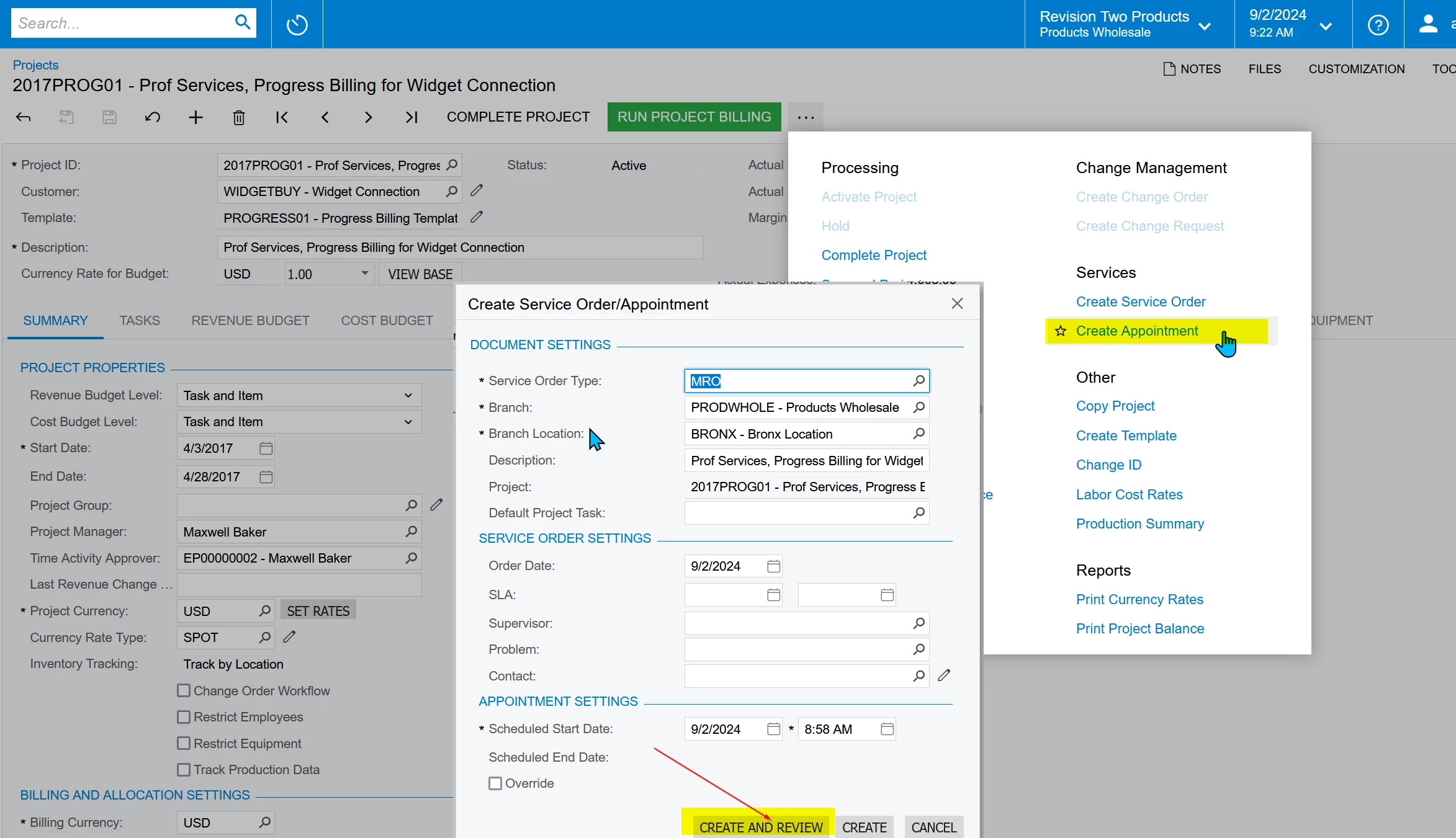Viewport: 1456px width, 838px height.
Task: Open the help question mark icon
Action: [x=1378, y=25]
